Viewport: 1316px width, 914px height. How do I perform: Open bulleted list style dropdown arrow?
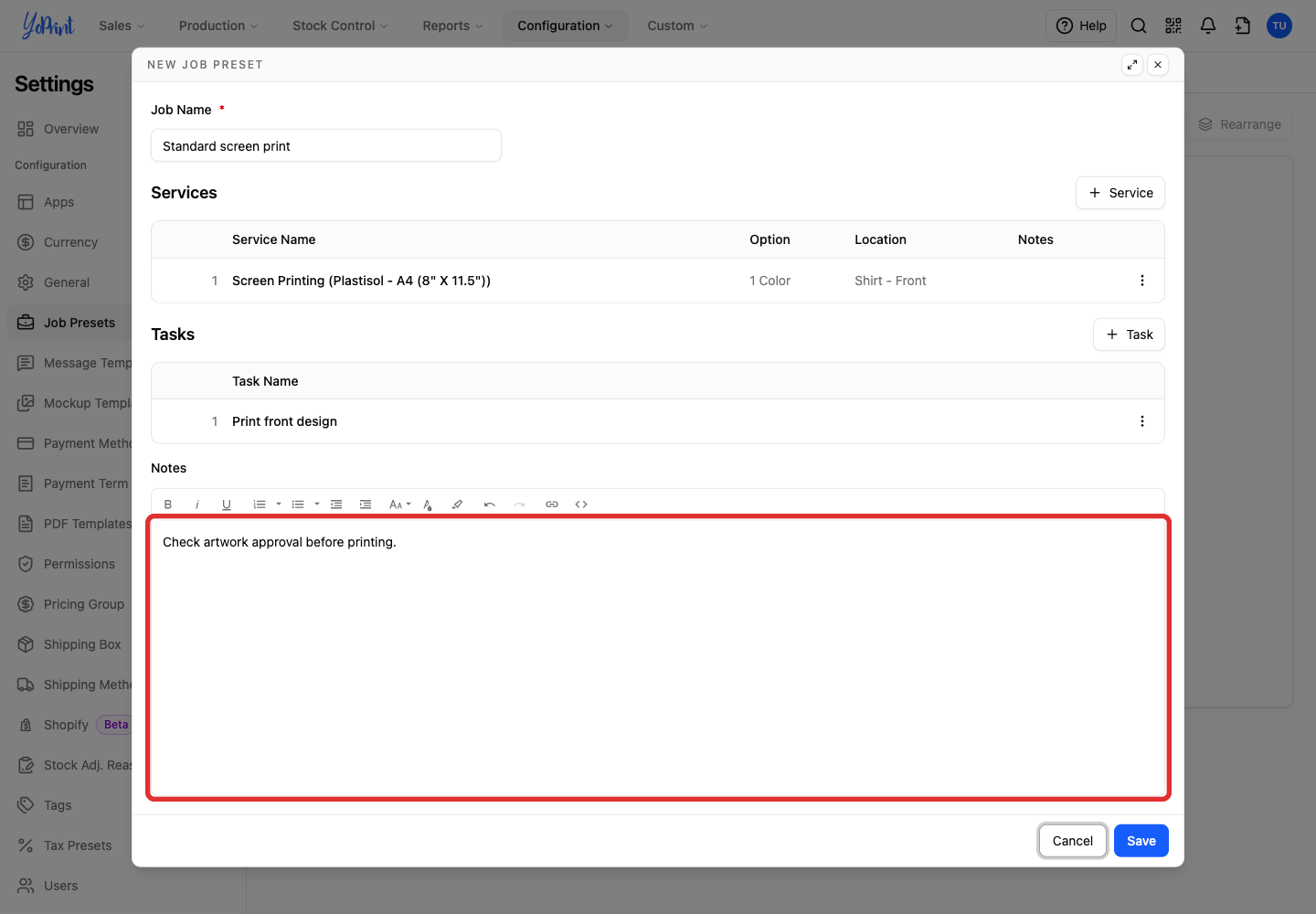(x=317, y=505)
